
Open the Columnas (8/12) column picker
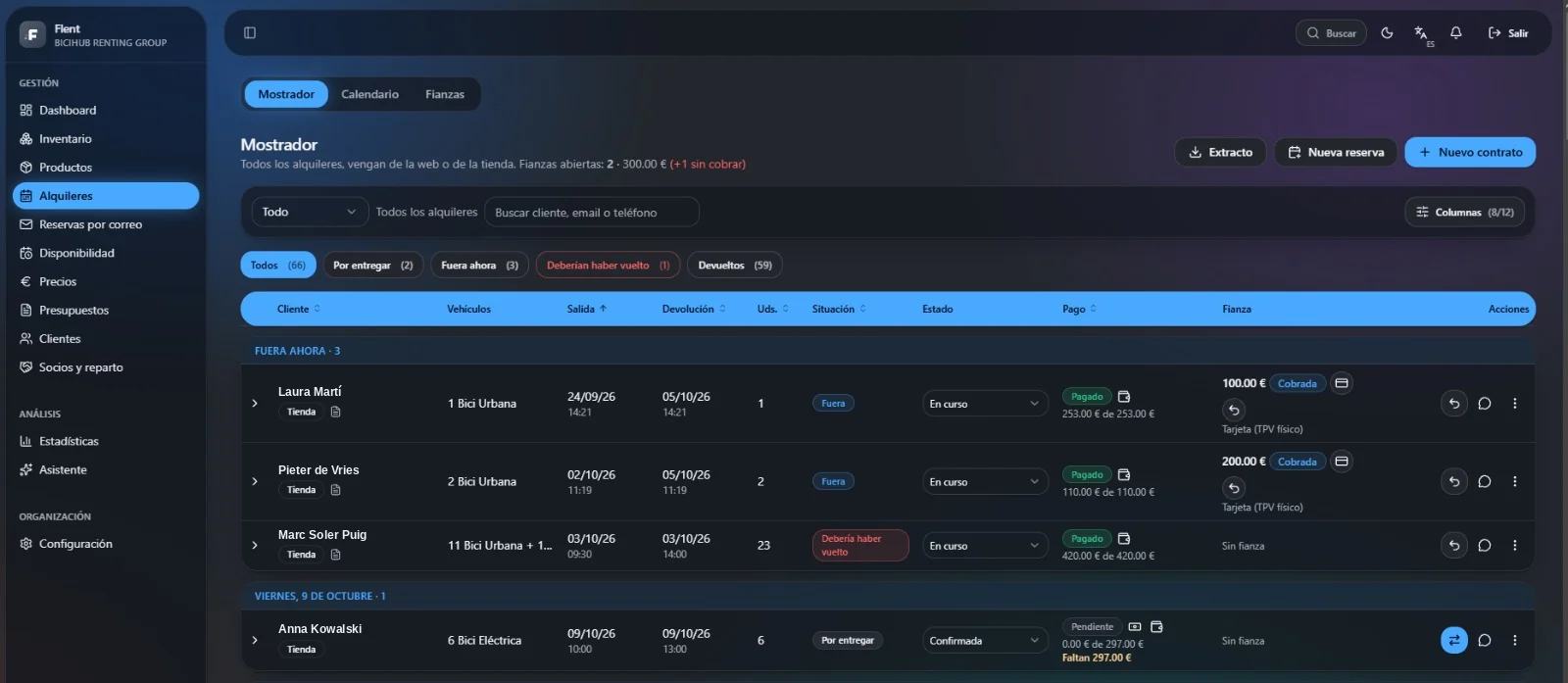coord(1465,212)
